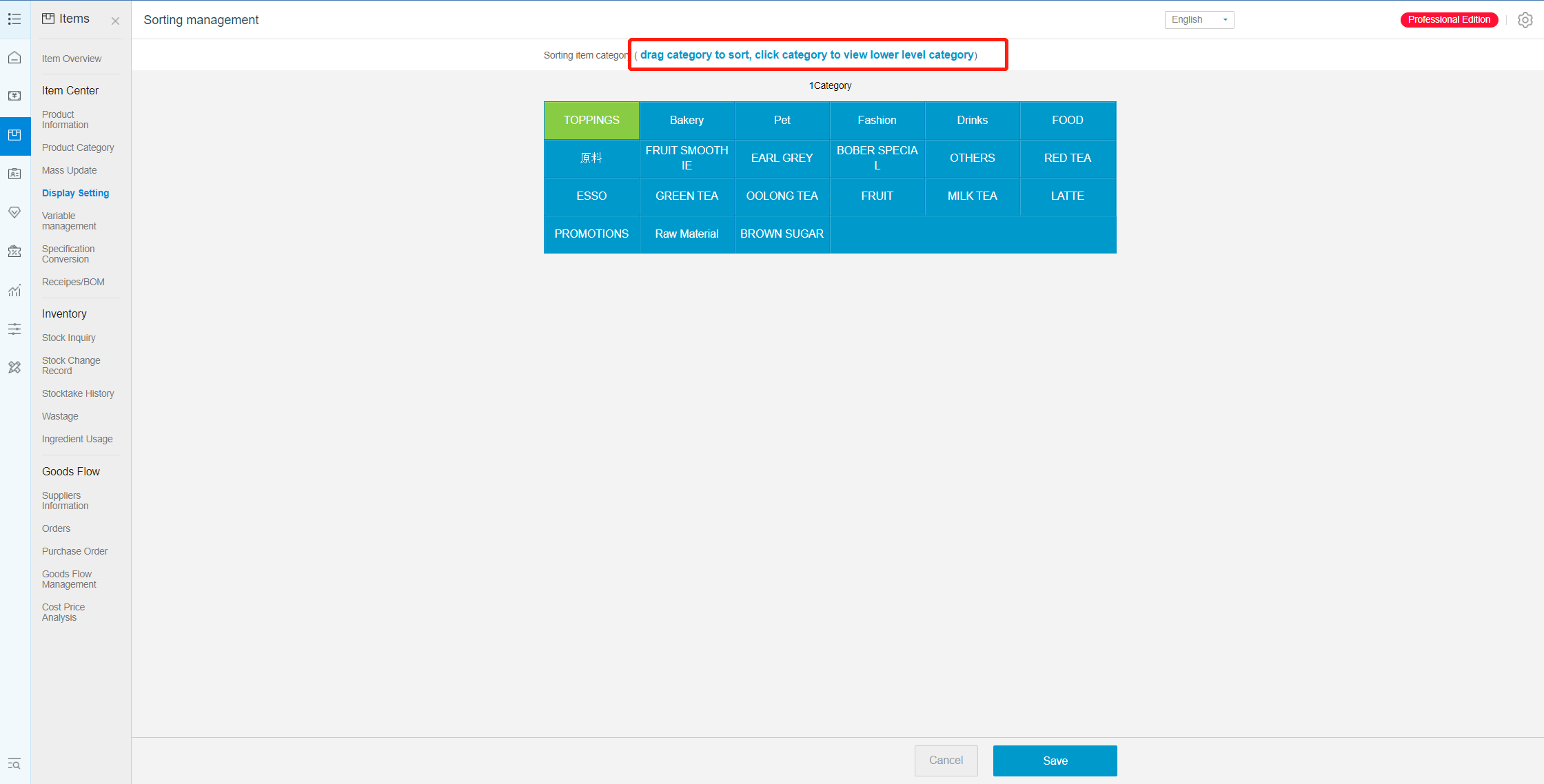
Task: Expand the English language dropdown
Action: click(x=1199, y=20)
